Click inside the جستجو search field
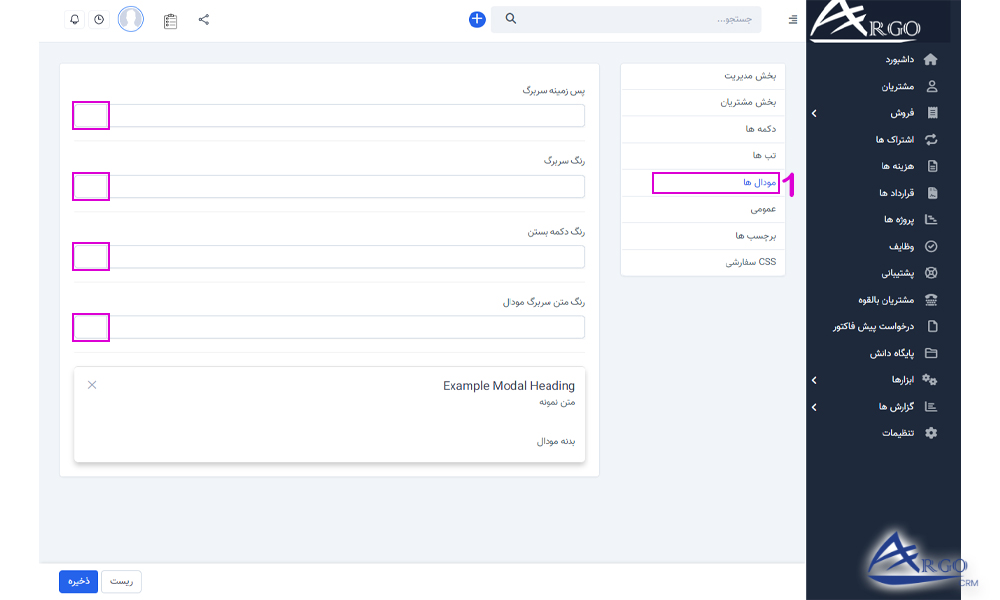This screenshot has width=1000, height=600. 630,19
